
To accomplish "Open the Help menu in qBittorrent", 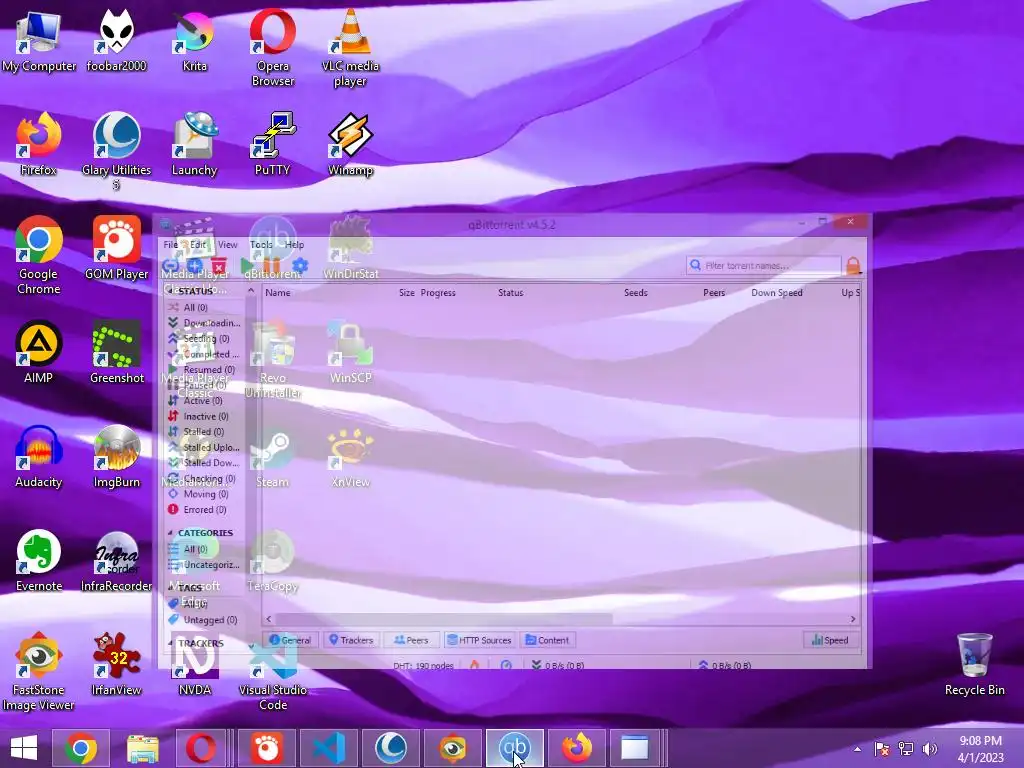I will 295,244.
